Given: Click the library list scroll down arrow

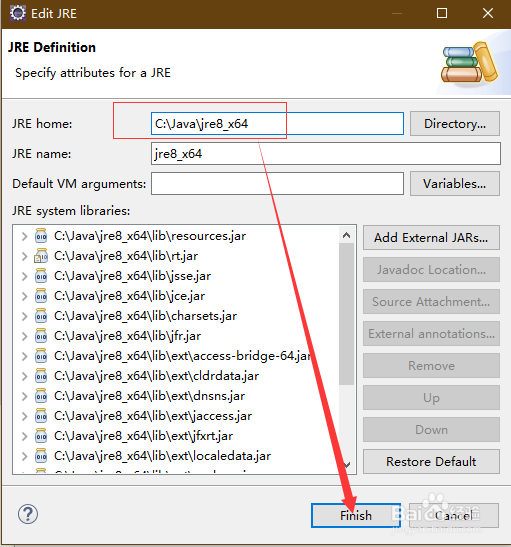Looking at the screenshot, I should [x=347, y=465].
